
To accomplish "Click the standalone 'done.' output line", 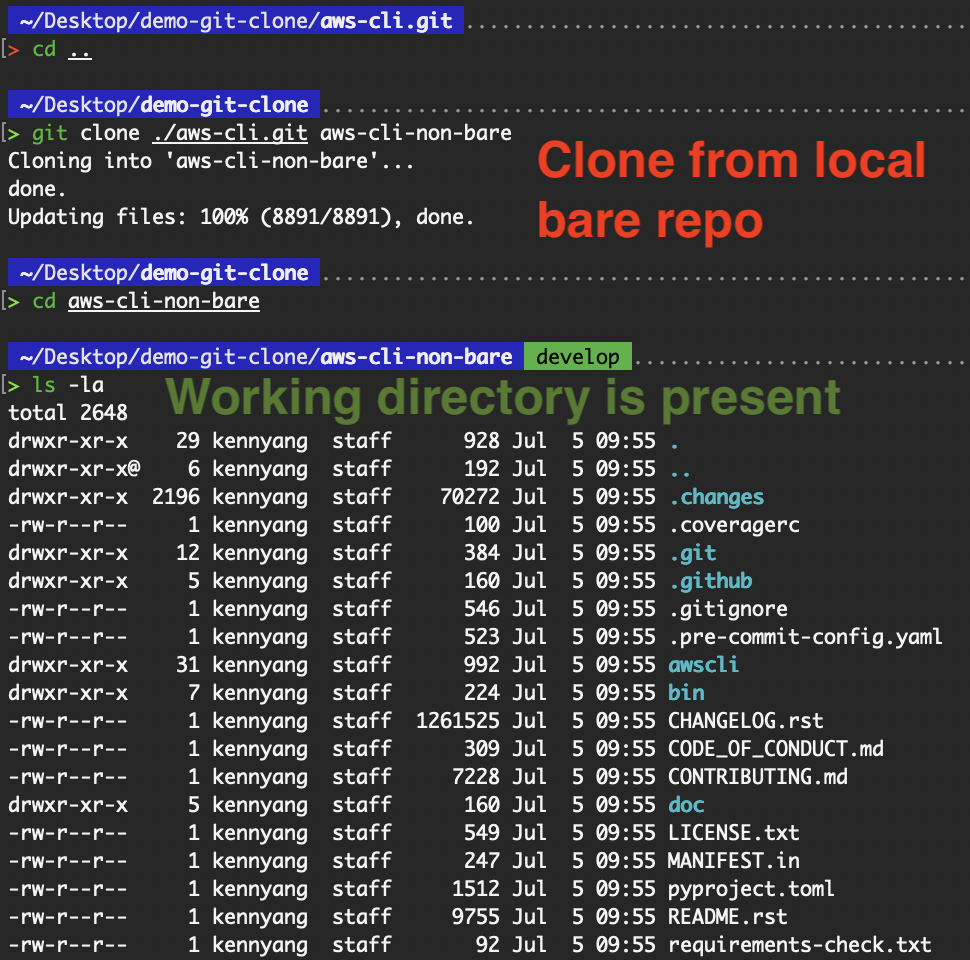I will [x=37, y=189].
